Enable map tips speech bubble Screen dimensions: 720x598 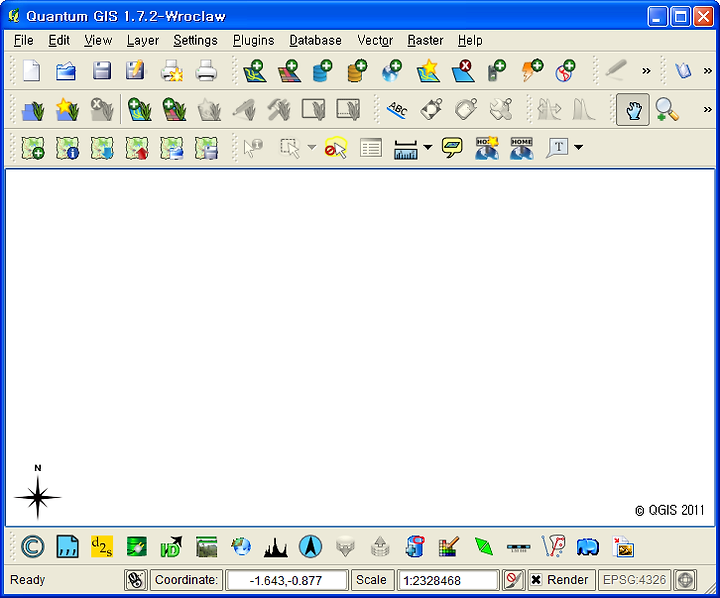pos(452,148)
